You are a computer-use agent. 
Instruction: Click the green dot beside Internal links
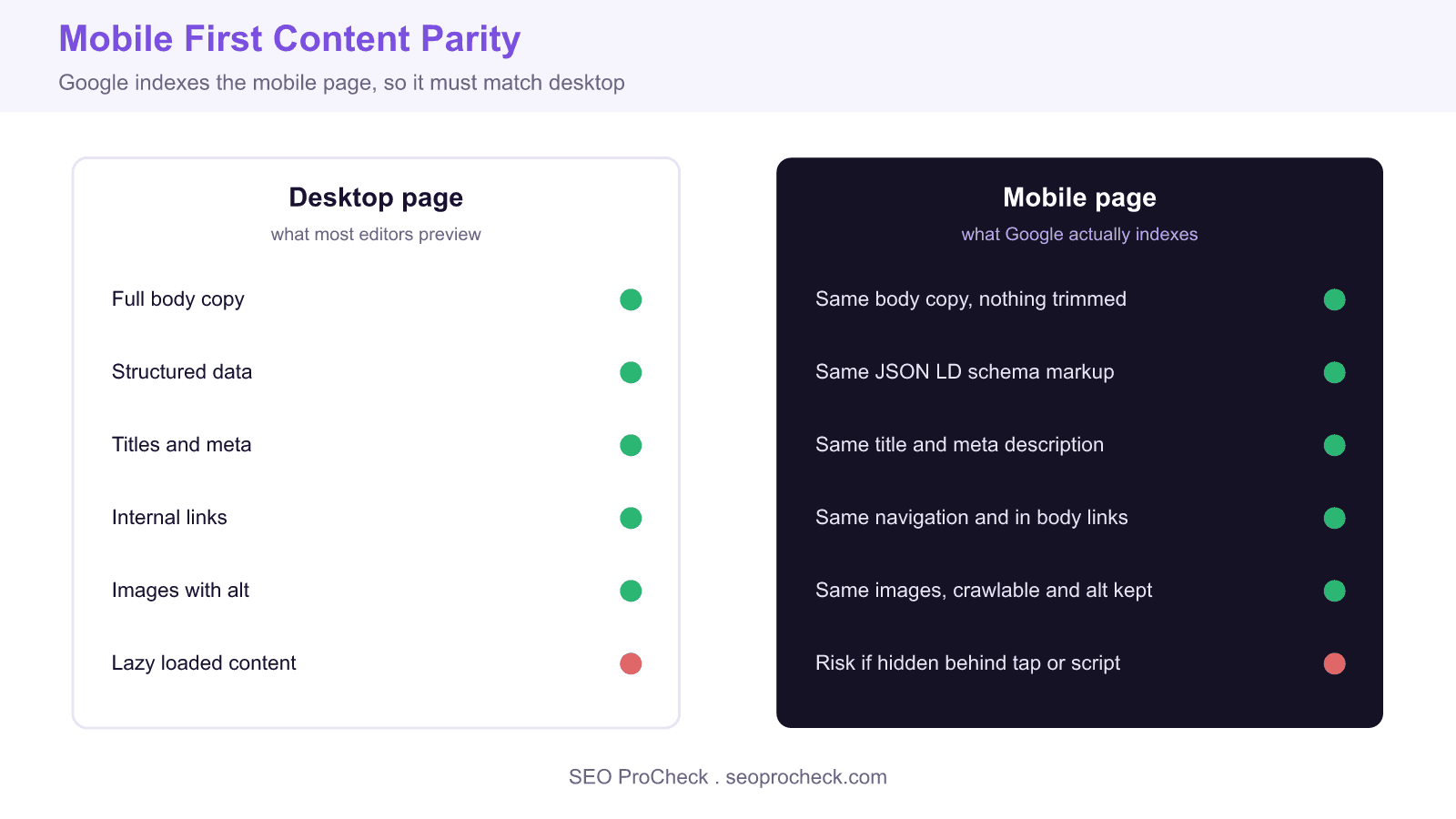[631, 518]
